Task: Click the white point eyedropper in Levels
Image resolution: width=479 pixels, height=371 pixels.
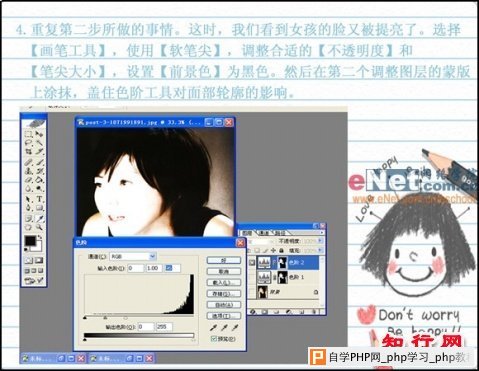Action: click(x=236, y=328)
